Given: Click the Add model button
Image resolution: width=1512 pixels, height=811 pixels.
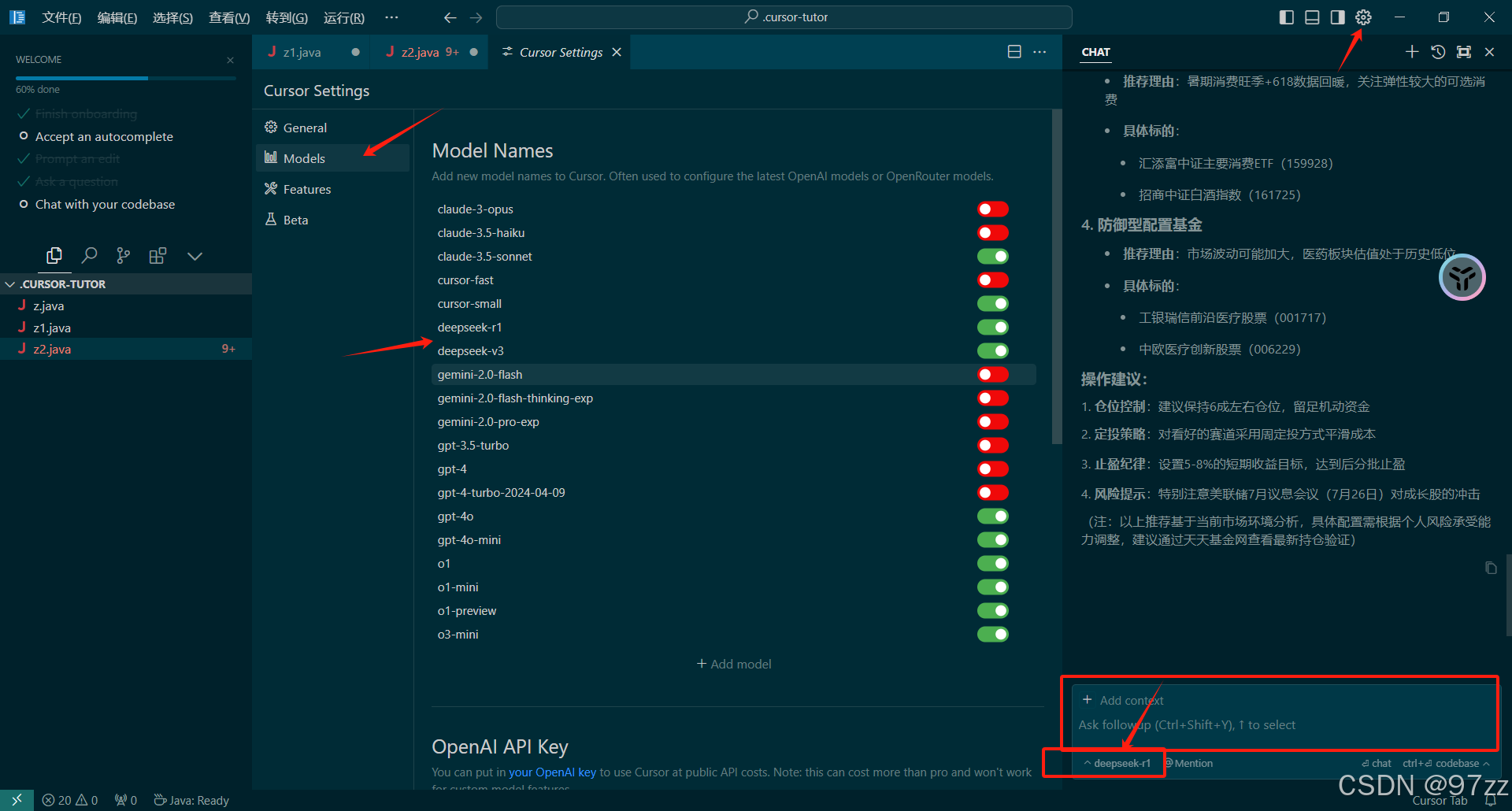Looking at the screenshot, I should [734, 664].
